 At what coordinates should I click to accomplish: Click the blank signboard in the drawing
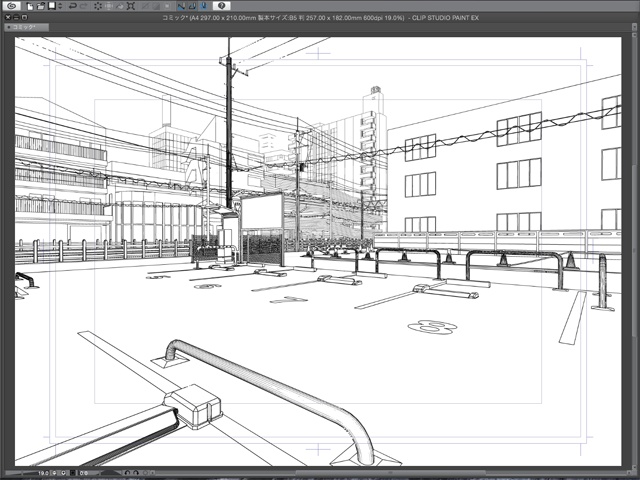tap(262, 211)
